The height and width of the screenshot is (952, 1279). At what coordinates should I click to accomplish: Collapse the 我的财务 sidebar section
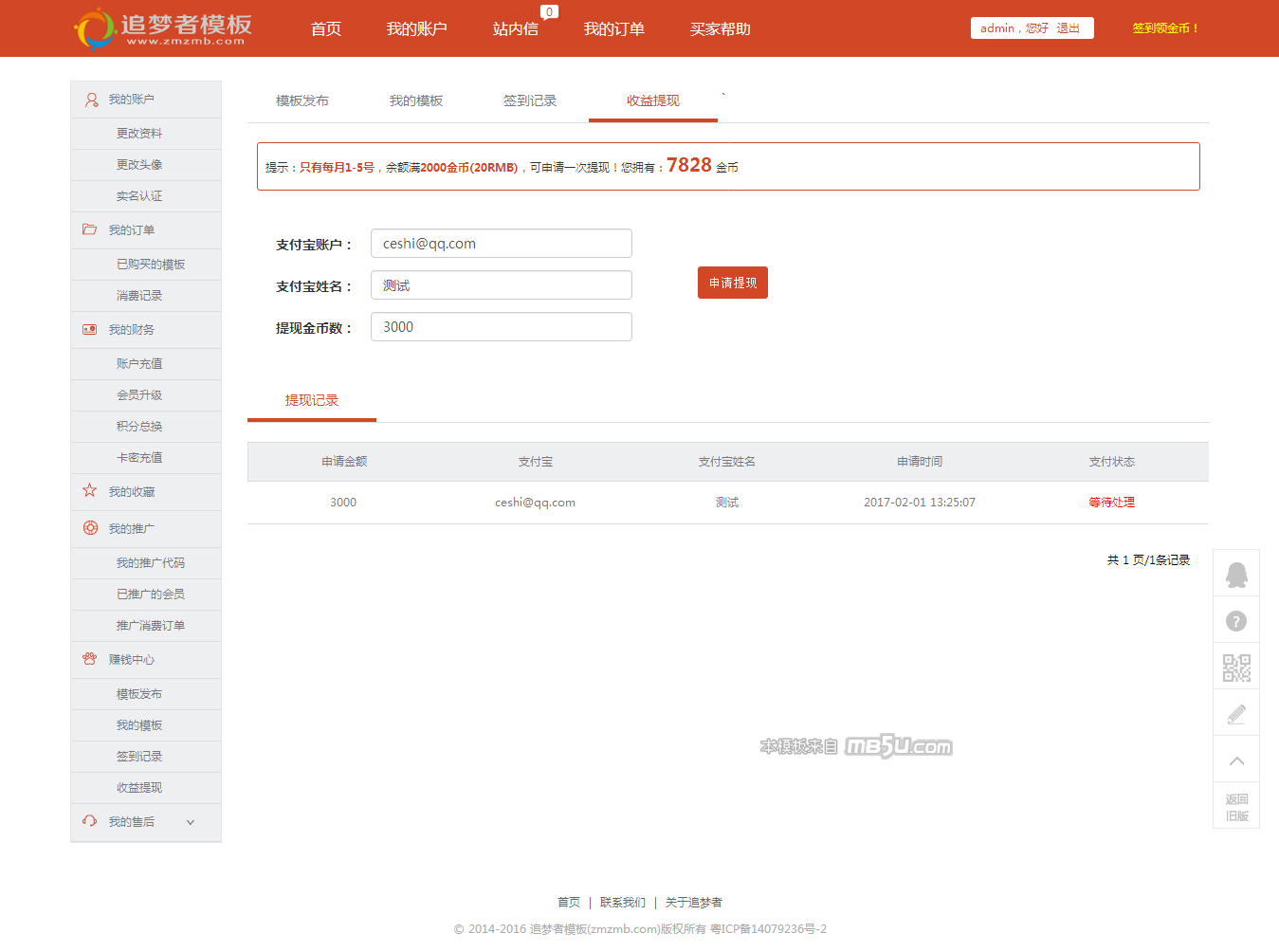[132, 330]
